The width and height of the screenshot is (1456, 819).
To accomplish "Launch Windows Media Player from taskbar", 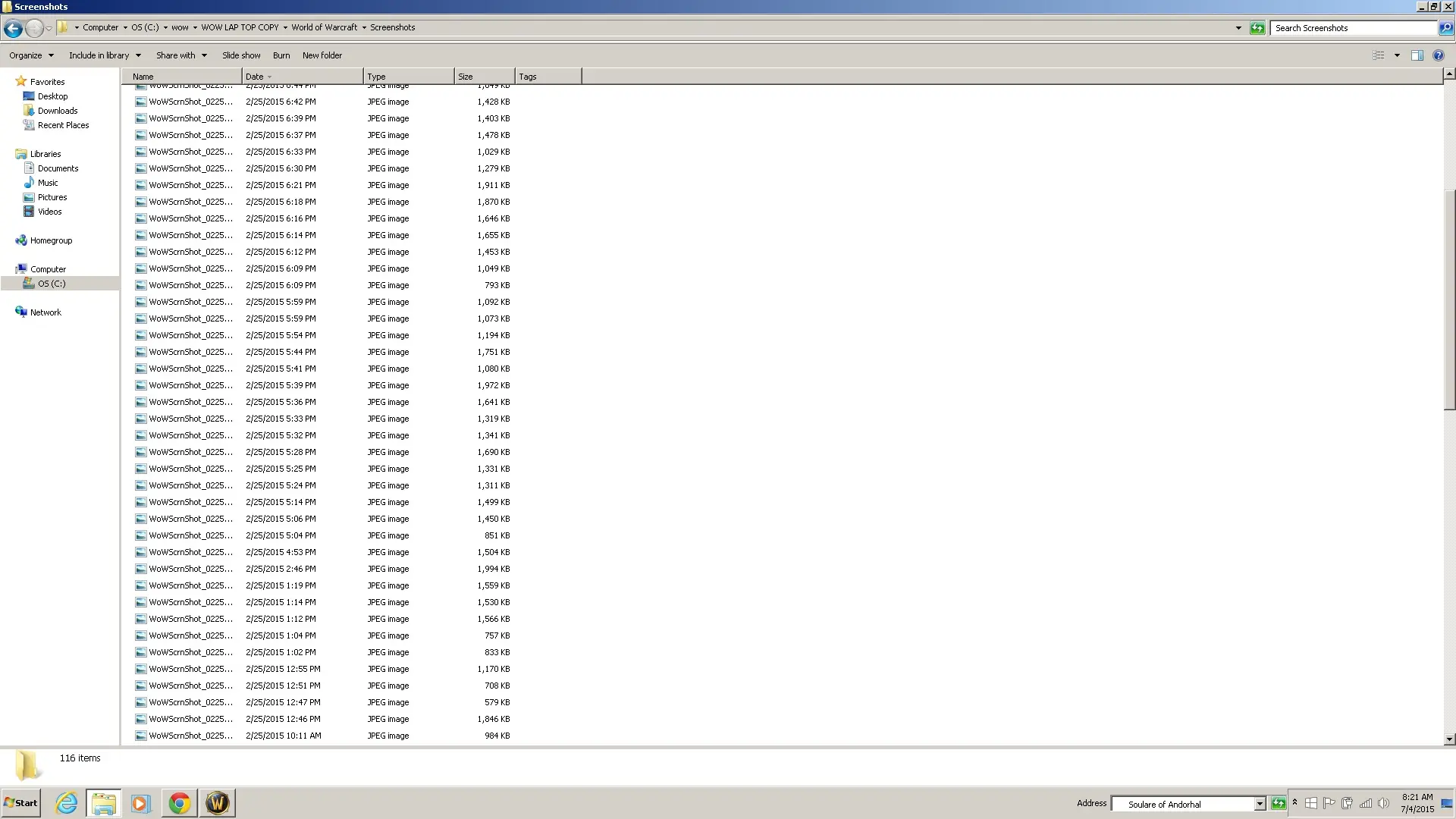I will (x=140, y=803).
